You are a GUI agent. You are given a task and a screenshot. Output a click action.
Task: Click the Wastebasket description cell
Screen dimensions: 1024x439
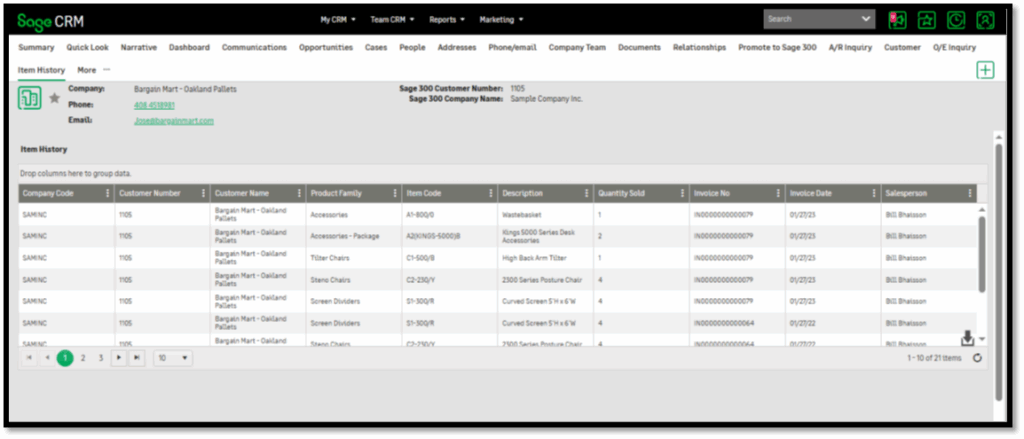tap(545, 214)
